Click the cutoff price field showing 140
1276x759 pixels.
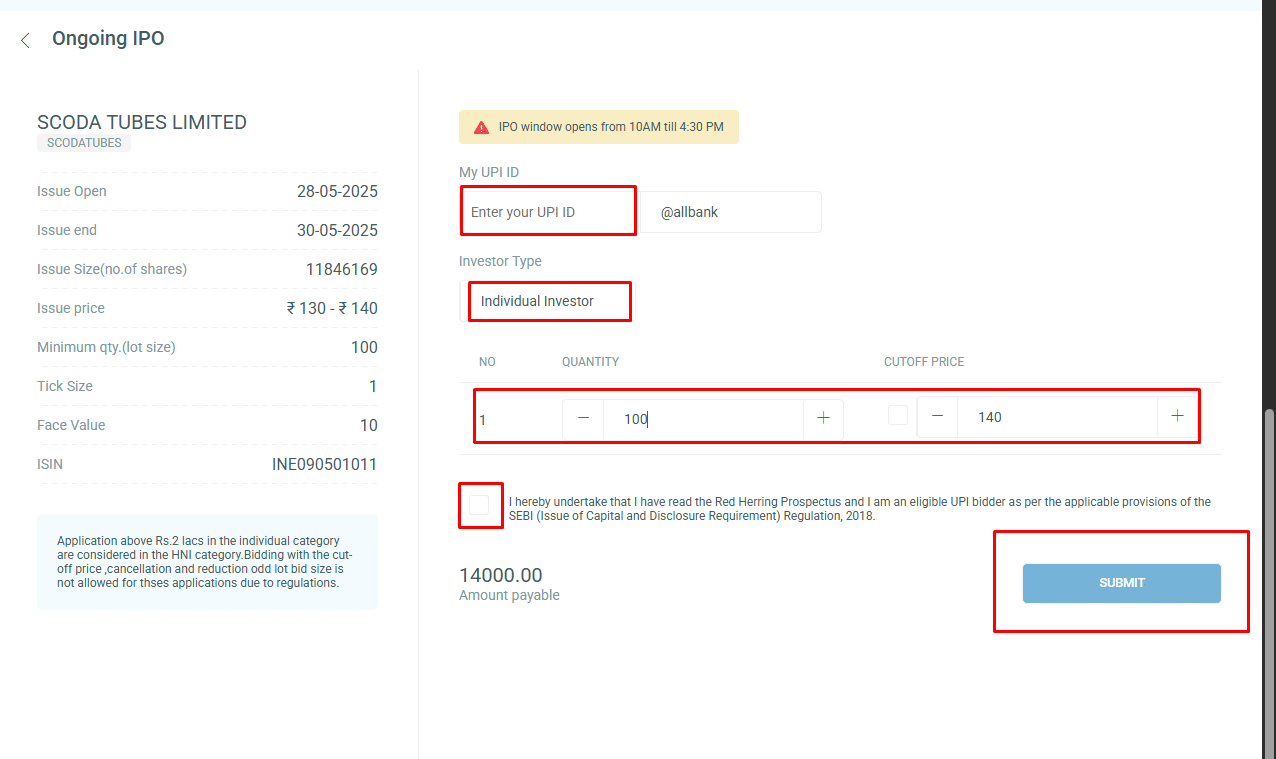[x=1057, y=416]
